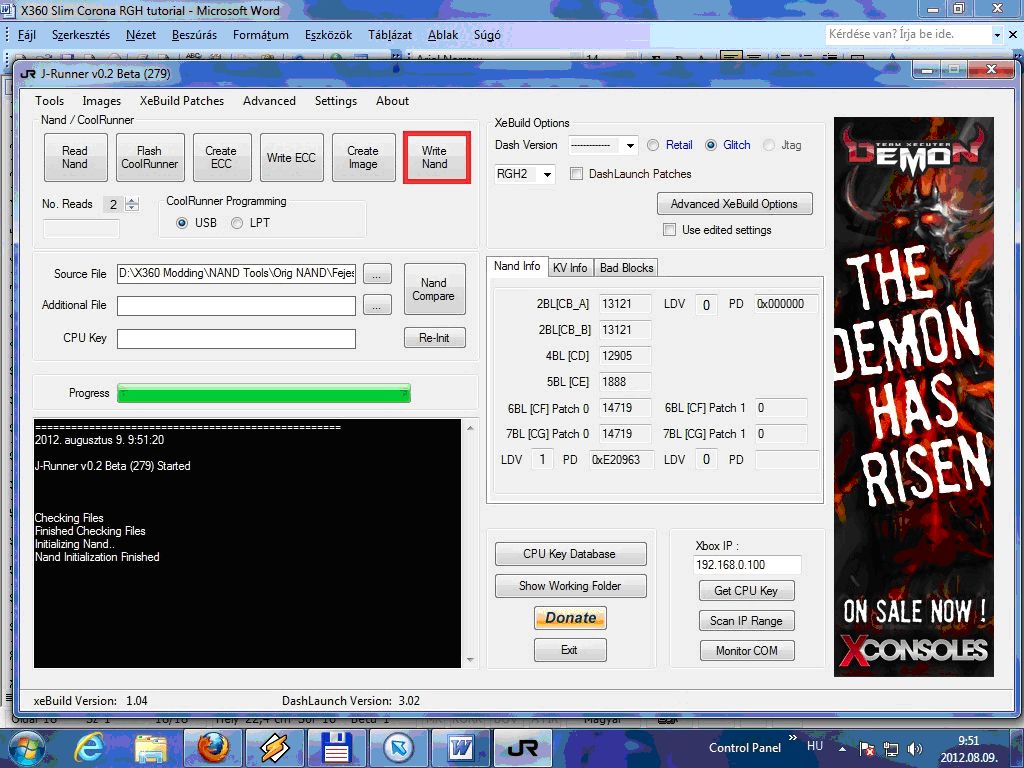Viewport: 1024px width, 768px height.
Task: Click the J-Runner taskbar icon
Action: [522, 747]
